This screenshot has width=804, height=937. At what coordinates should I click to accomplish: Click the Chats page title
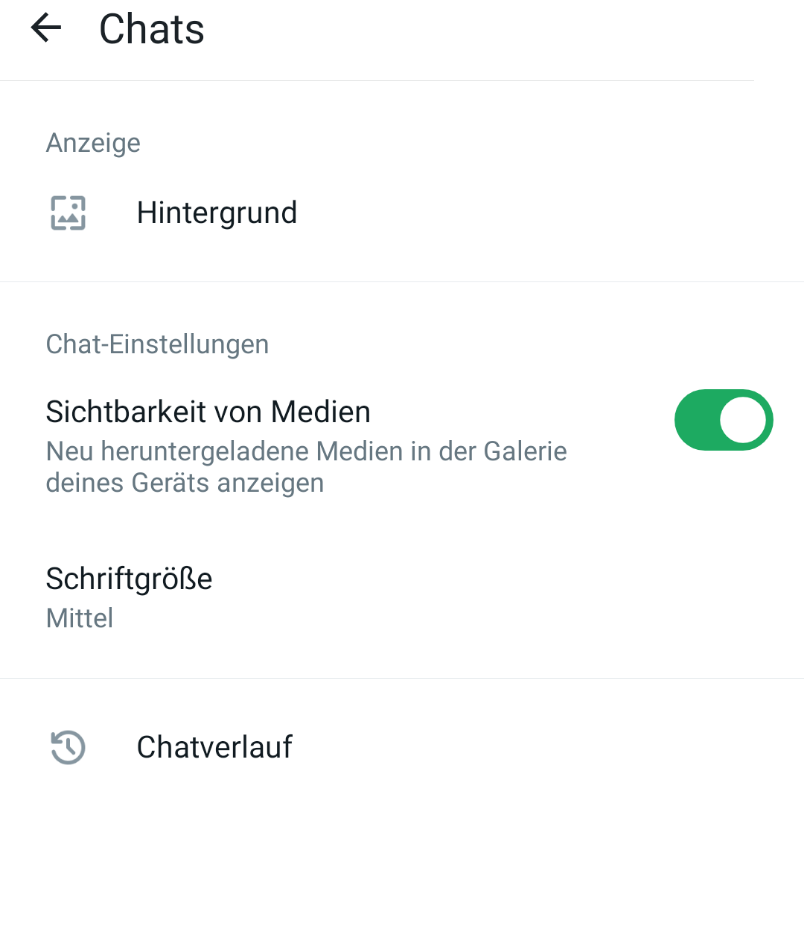point(152,29)
